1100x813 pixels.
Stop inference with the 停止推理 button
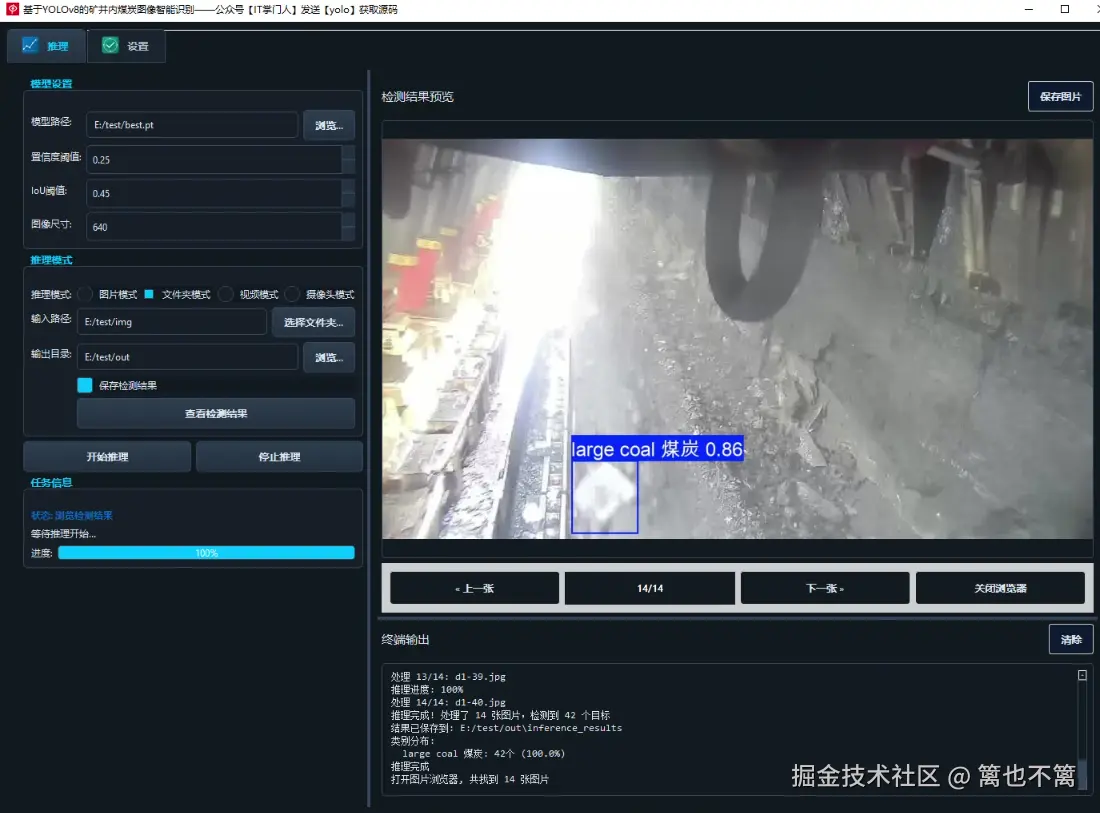[279, 457]
